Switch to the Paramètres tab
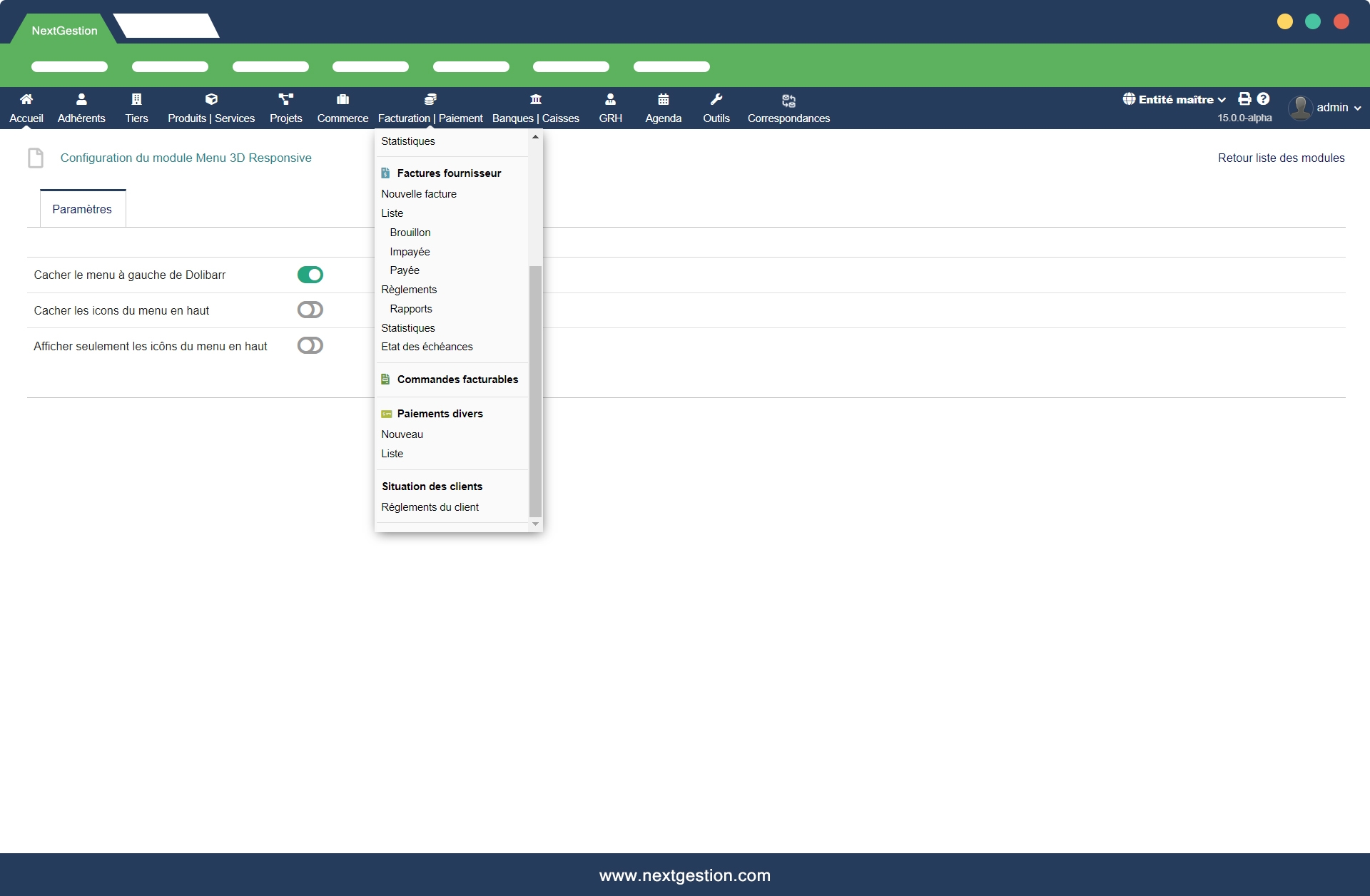The image size is (1370, 896). click(82, 209)
